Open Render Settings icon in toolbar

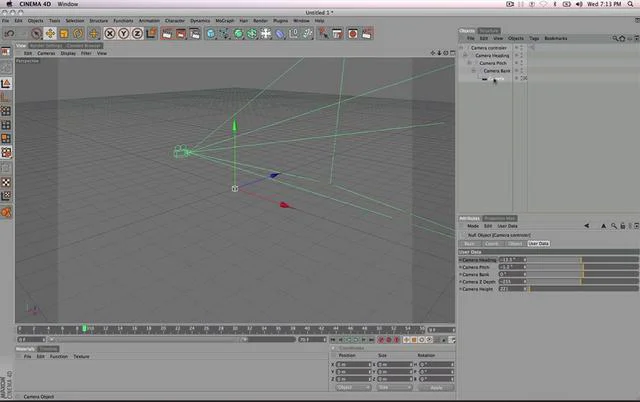pyautogui.click(x=195, y=33)
